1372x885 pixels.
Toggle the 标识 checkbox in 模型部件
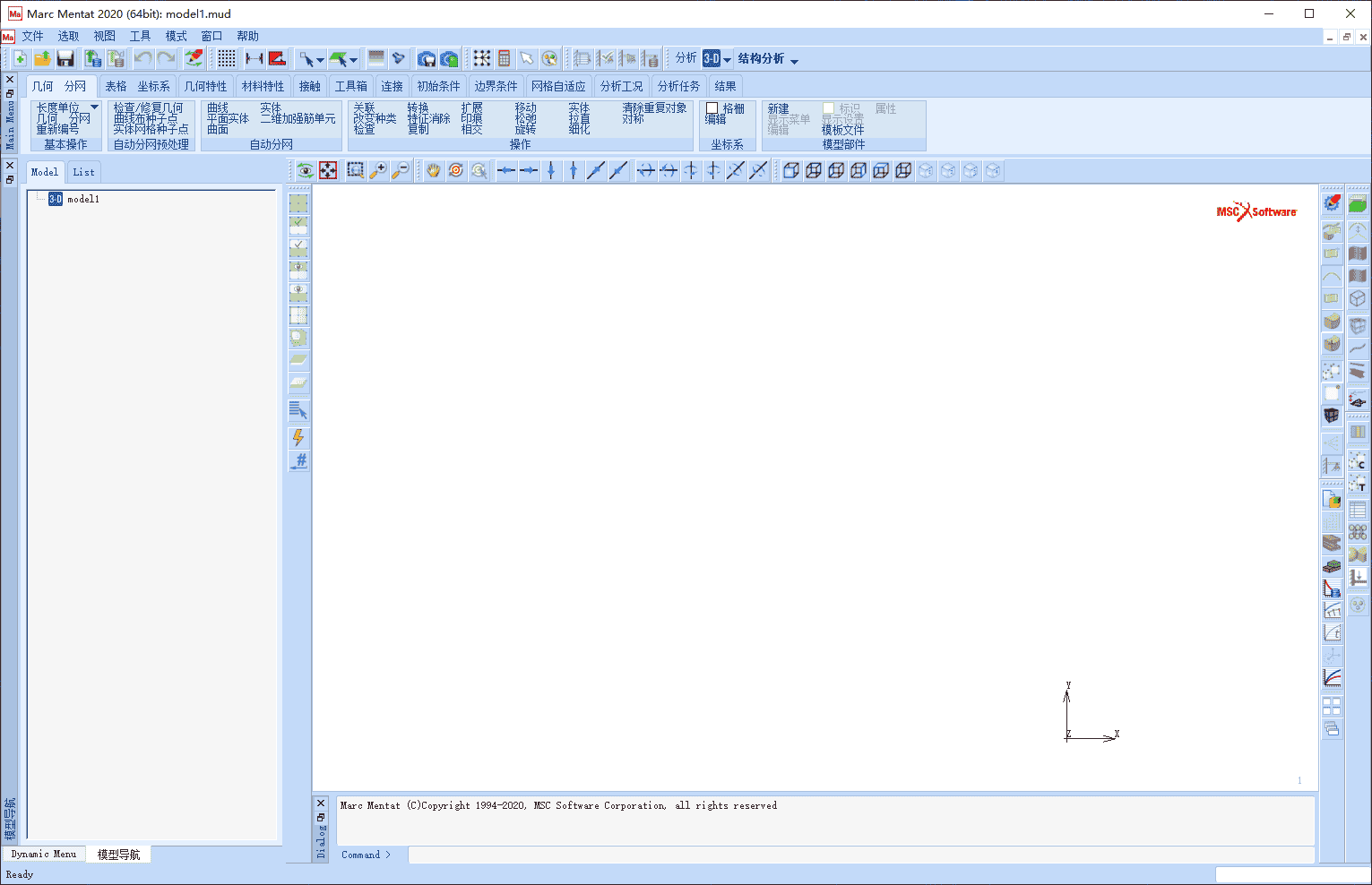[x=829, y=108]
